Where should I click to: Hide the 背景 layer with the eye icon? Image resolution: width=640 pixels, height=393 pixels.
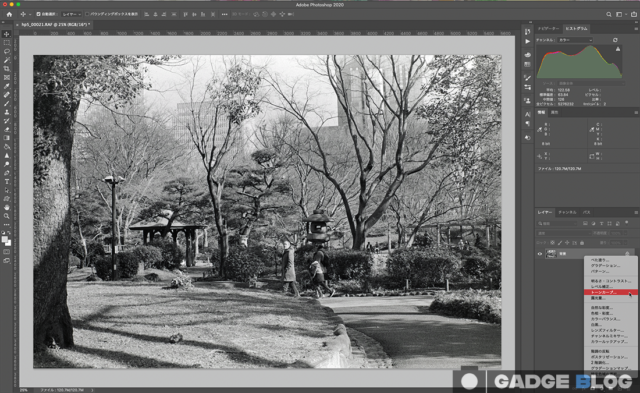point(540,254)
